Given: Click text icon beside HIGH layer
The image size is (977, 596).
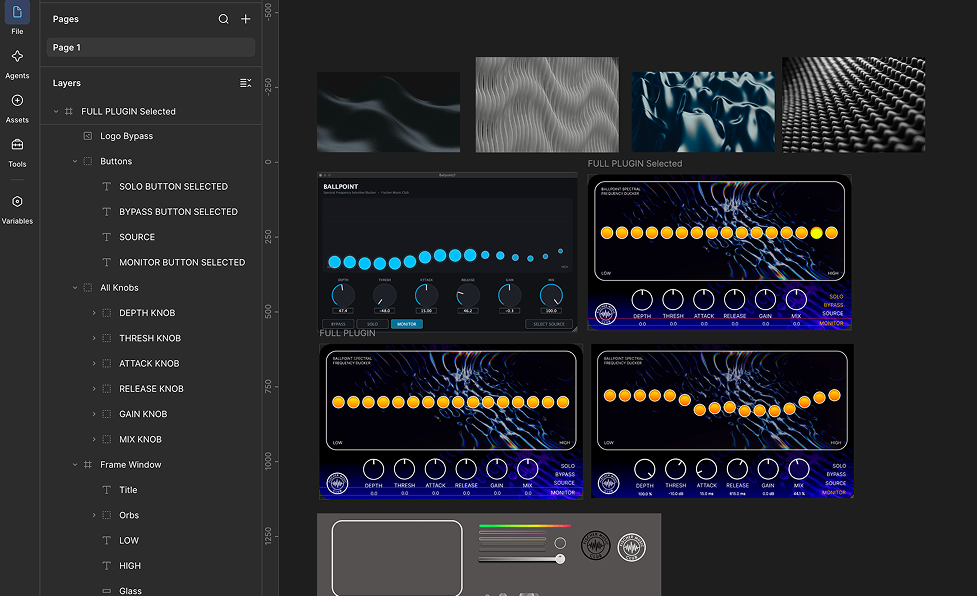Looking at the screenshot, I should [107, 566].
